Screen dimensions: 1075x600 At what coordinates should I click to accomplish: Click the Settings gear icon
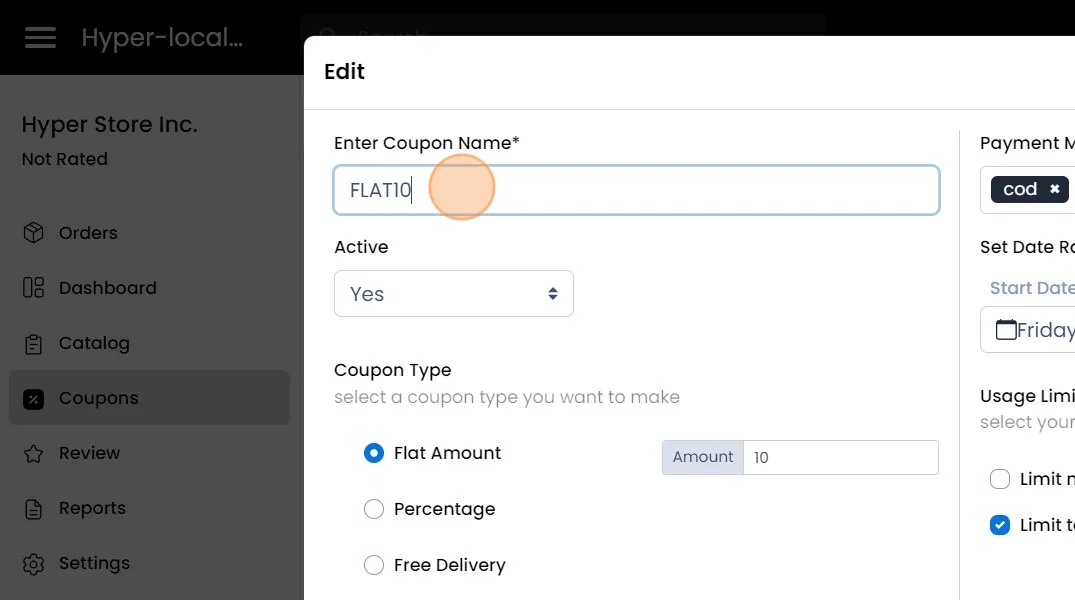(33, 564)
